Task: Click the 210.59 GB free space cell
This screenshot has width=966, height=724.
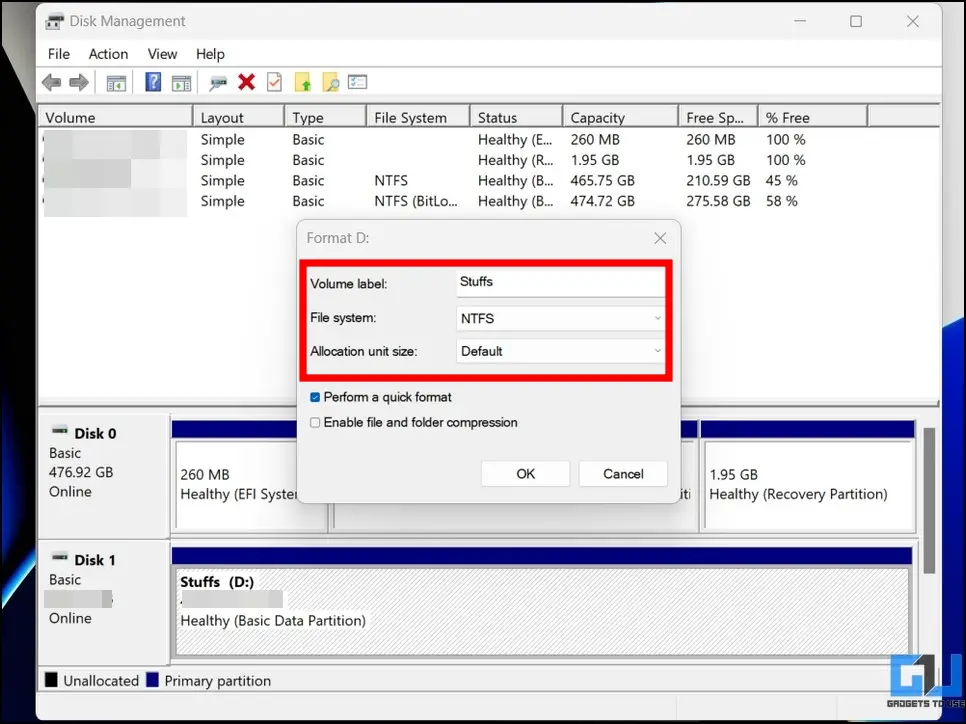Action: (x=718, y=181)
